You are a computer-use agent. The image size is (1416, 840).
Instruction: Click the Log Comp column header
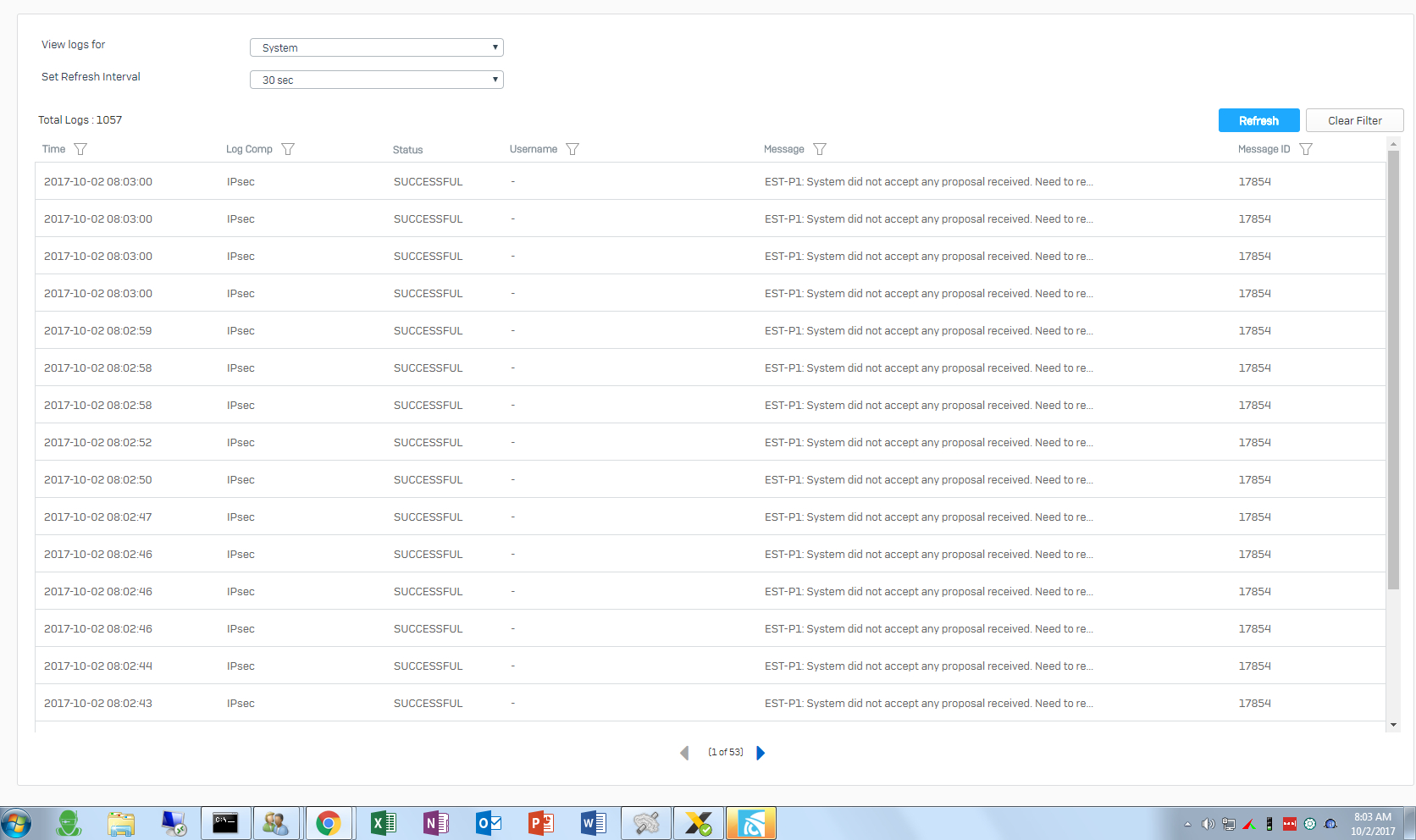pyautogui.click(x=249, y=149)
